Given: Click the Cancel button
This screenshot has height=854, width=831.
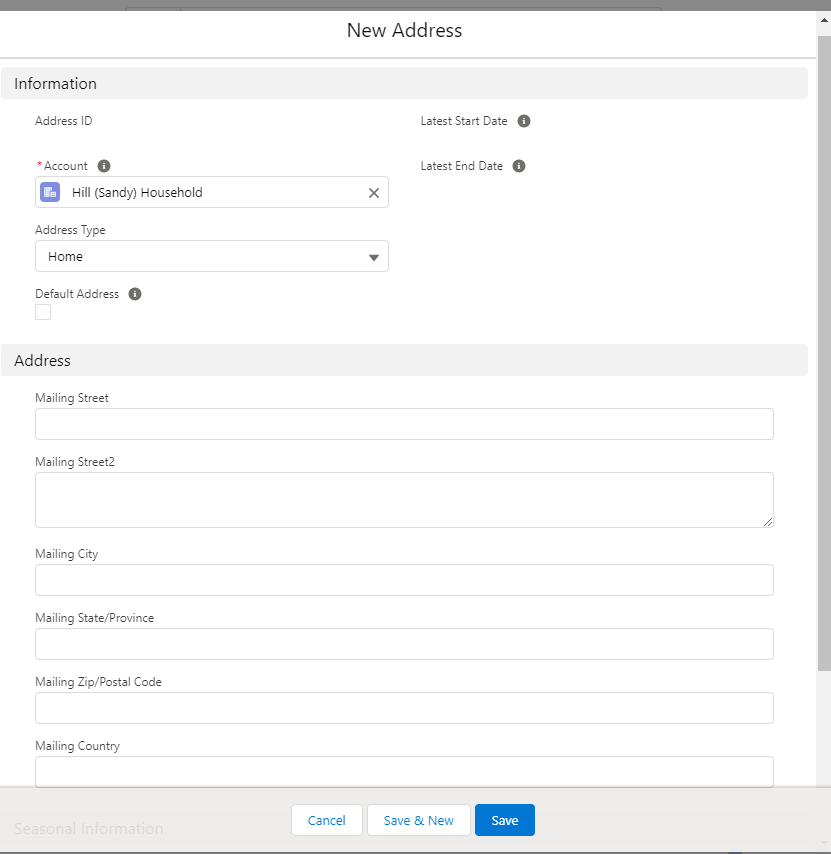Looking at the screenshot, I should point(326,819).
